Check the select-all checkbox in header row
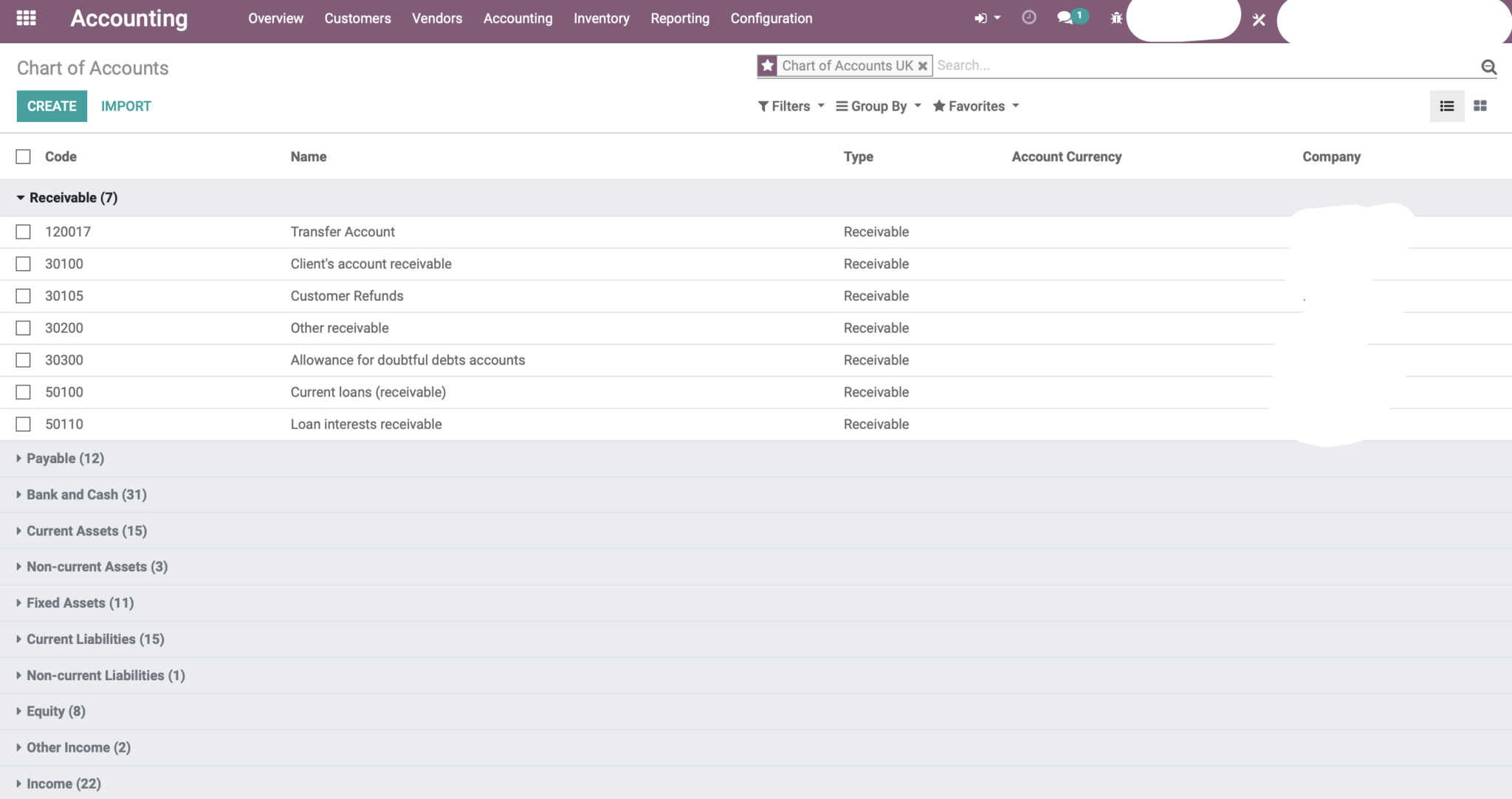Screen dimensions: 1512x799 [x=23, y=156]
